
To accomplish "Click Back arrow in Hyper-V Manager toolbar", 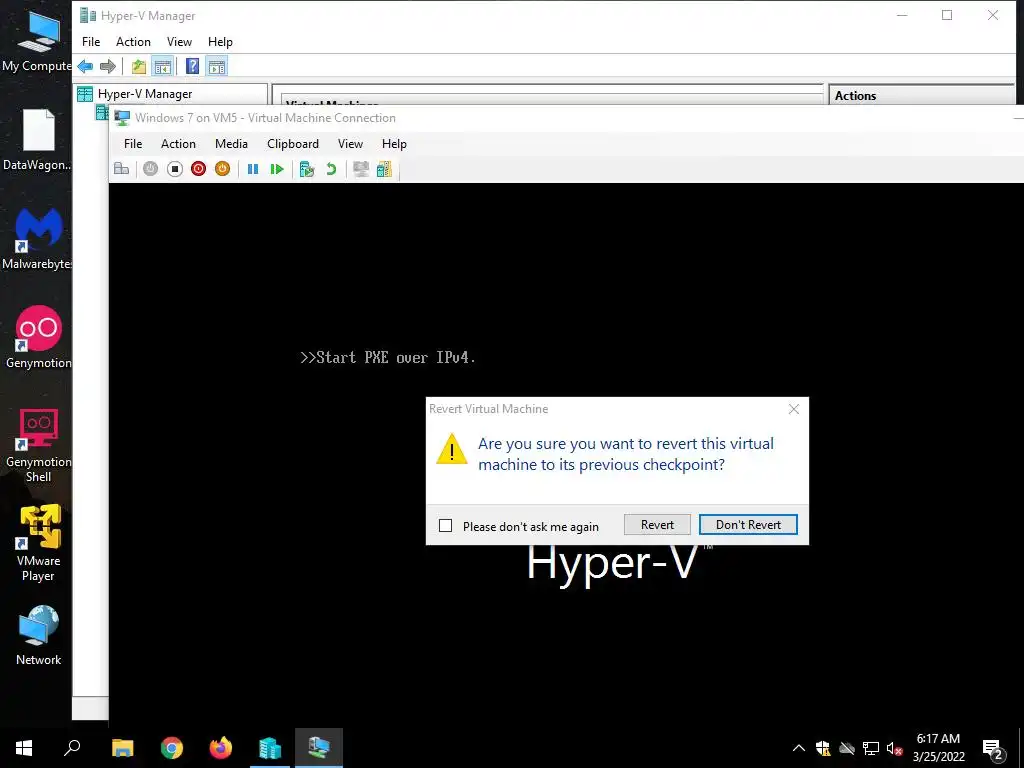I will 85,66.
